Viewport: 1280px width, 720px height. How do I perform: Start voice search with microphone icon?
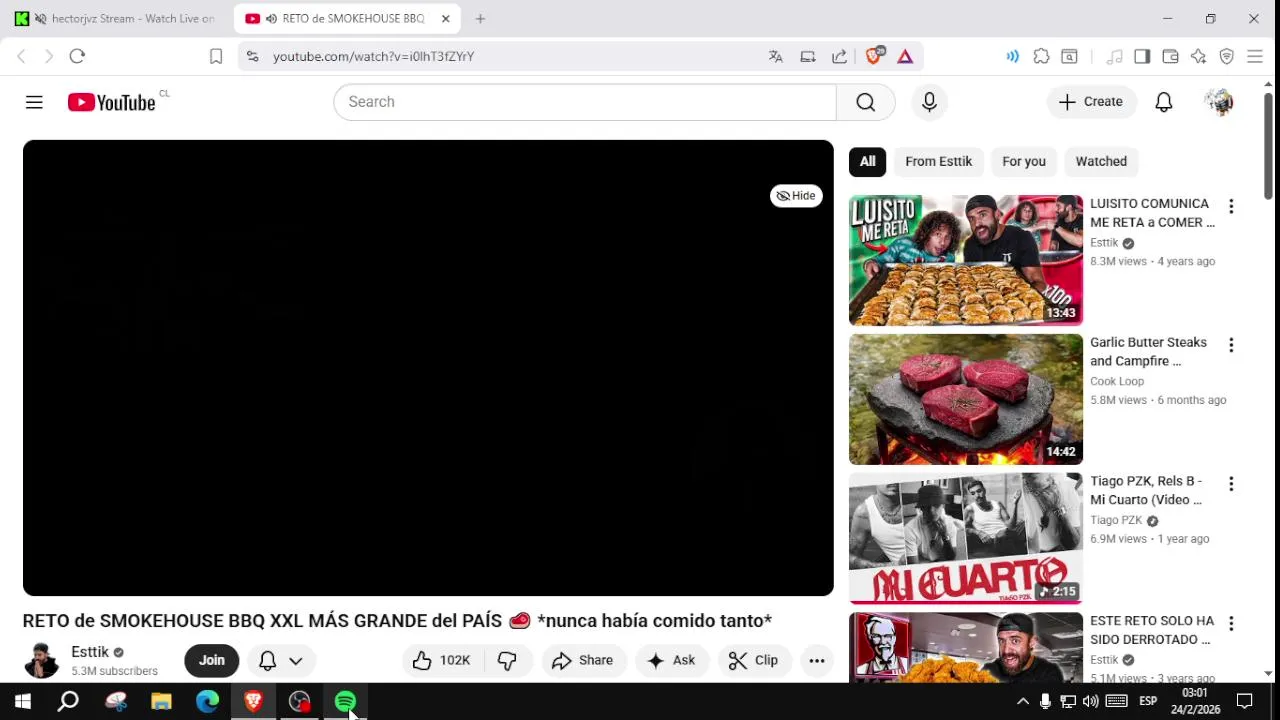(x=929, y=102)
